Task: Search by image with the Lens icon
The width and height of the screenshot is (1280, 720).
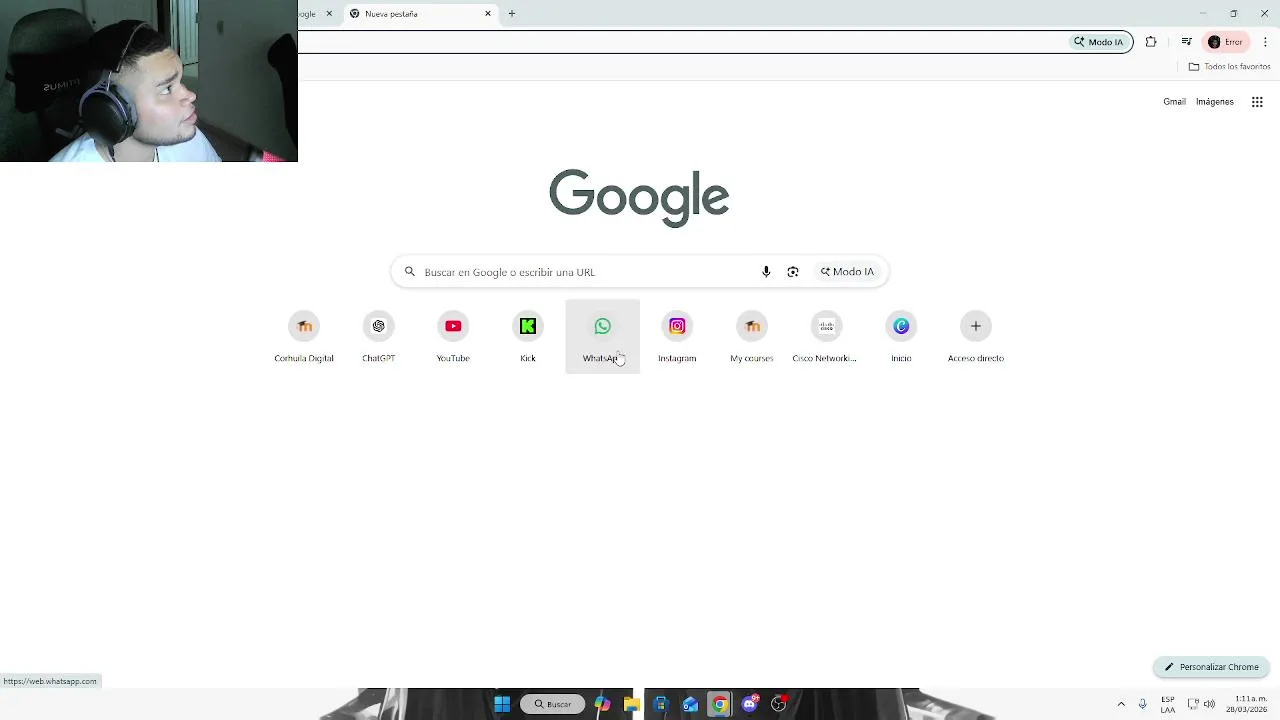Action: tap(793, 272)
